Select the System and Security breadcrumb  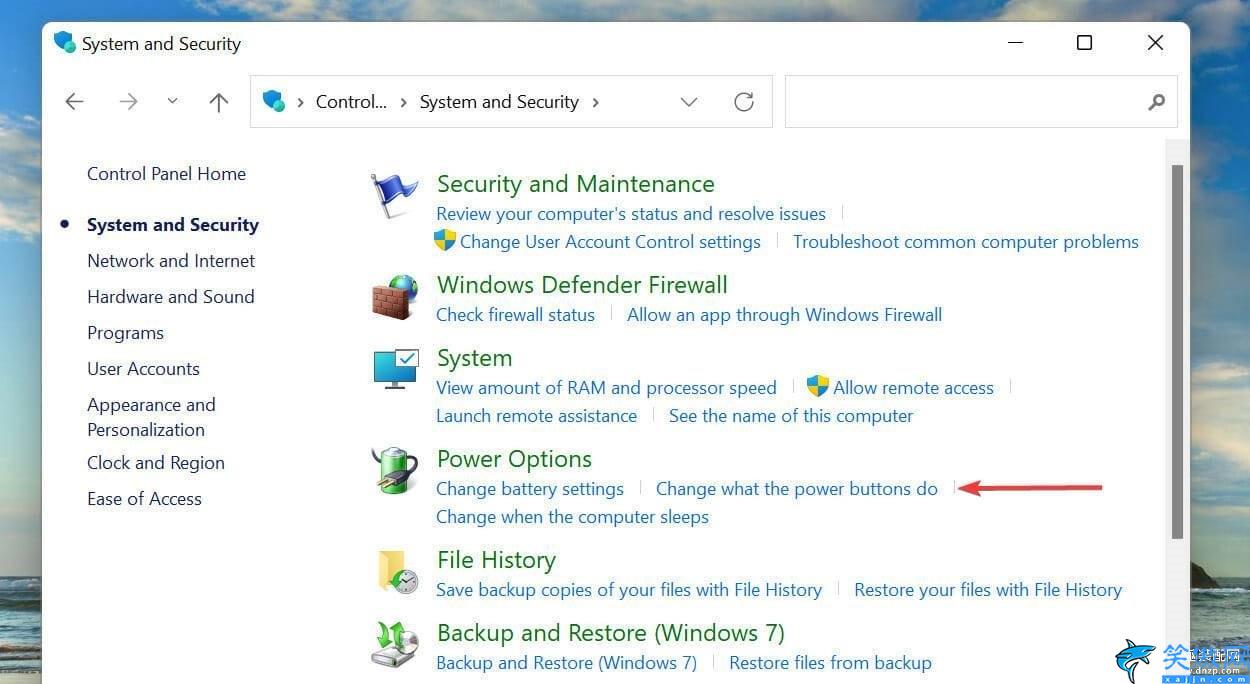coord(499,102)
